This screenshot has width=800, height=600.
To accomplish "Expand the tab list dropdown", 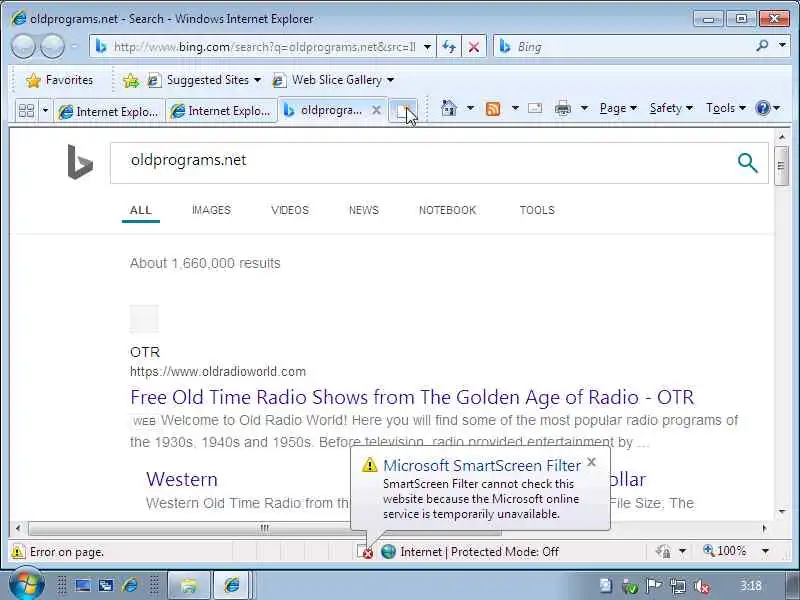I will tap(45, 110).
